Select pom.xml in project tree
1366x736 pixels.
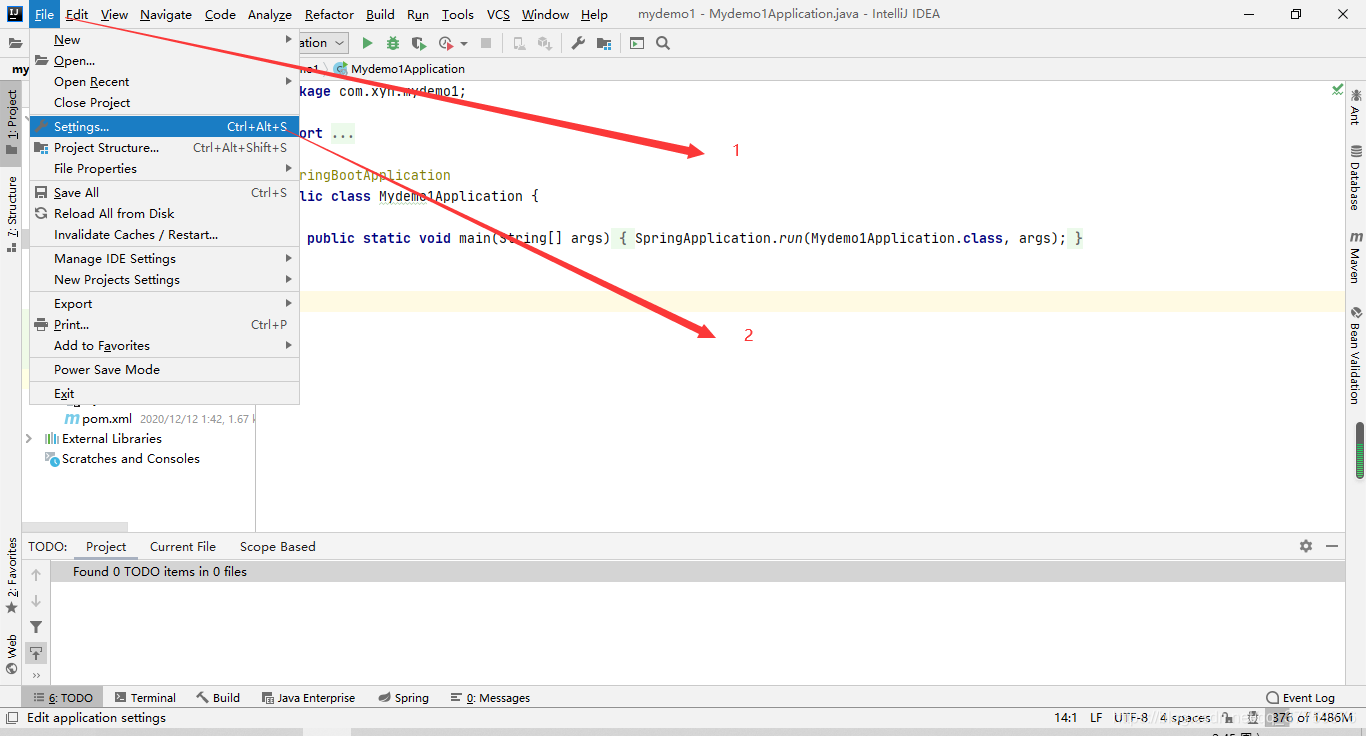pos(107,419)
